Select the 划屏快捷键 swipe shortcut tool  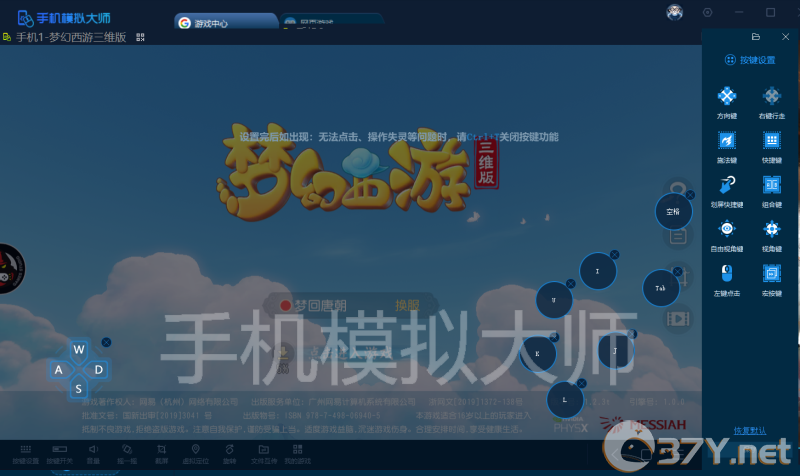pyautogui.click(x=727, y=191)
